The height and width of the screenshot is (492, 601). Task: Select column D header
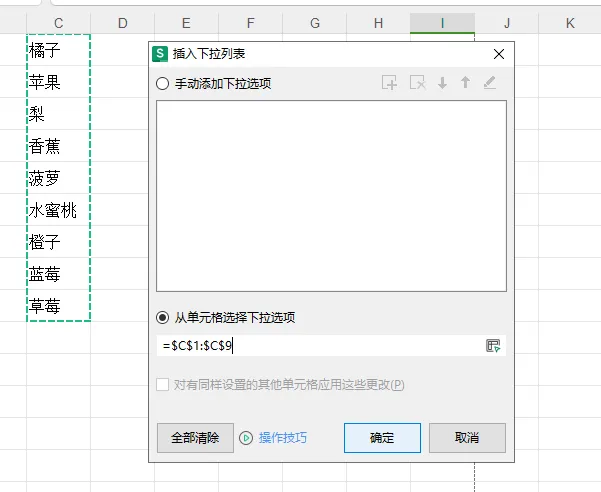coord(122,23)
